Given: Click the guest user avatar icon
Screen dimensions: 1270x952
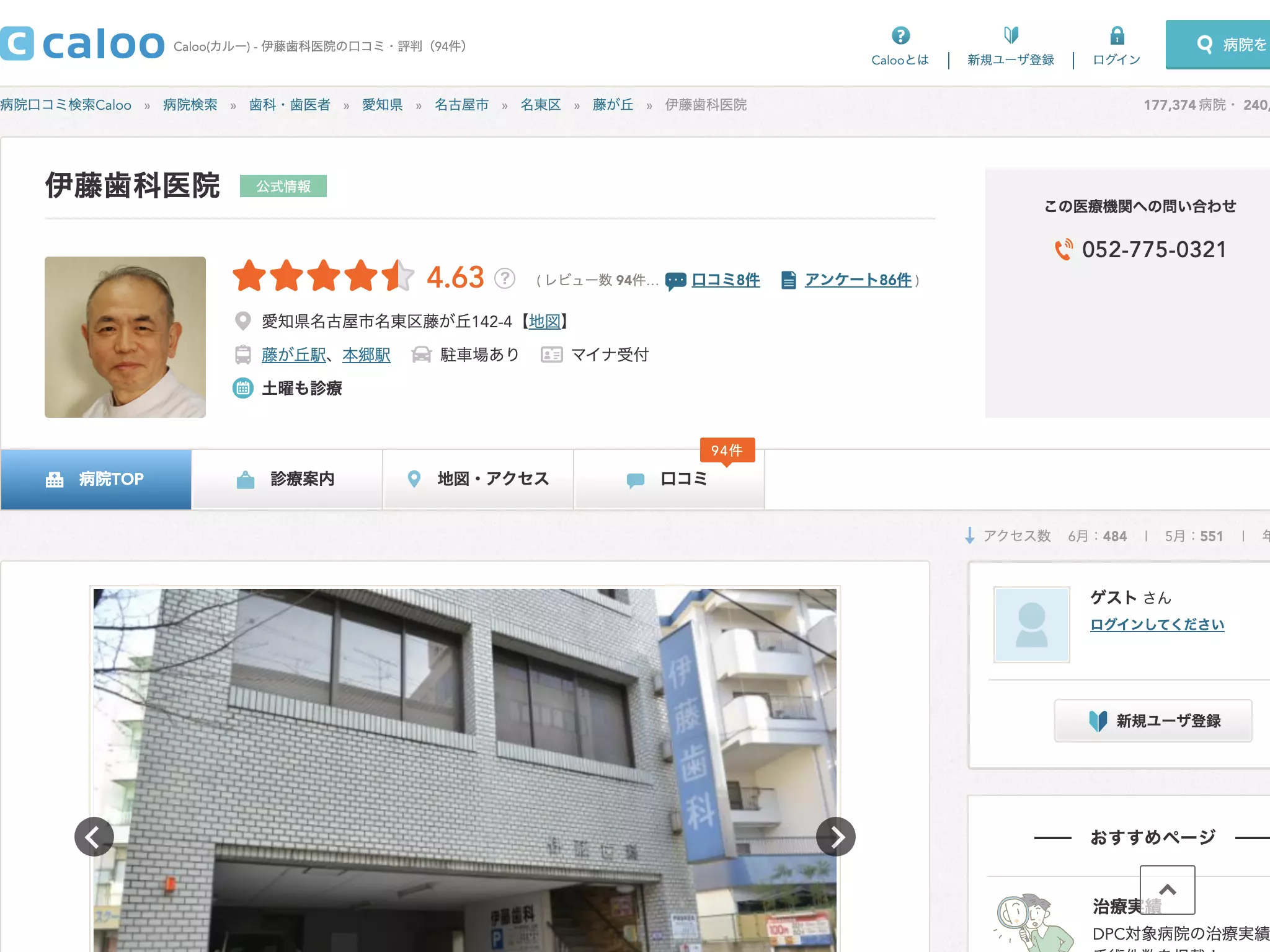Looking at the screenshot, I should (1032, 625).
